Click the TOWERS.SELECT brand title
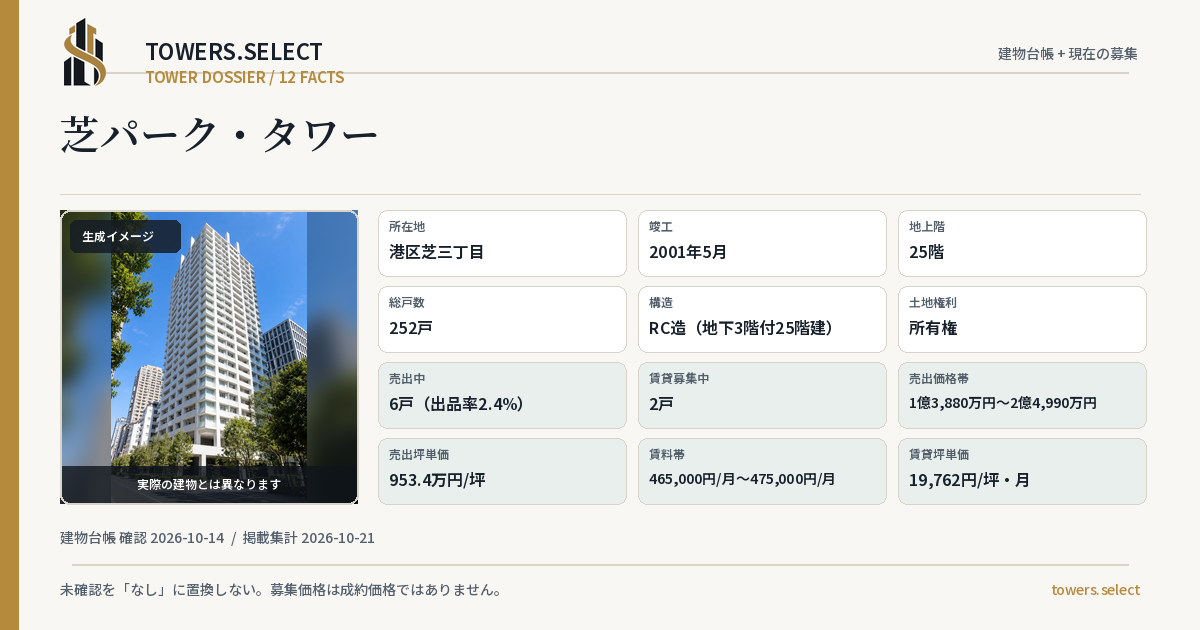The width and height of the screenshot is (1200, 630). (x=234, y=52)
